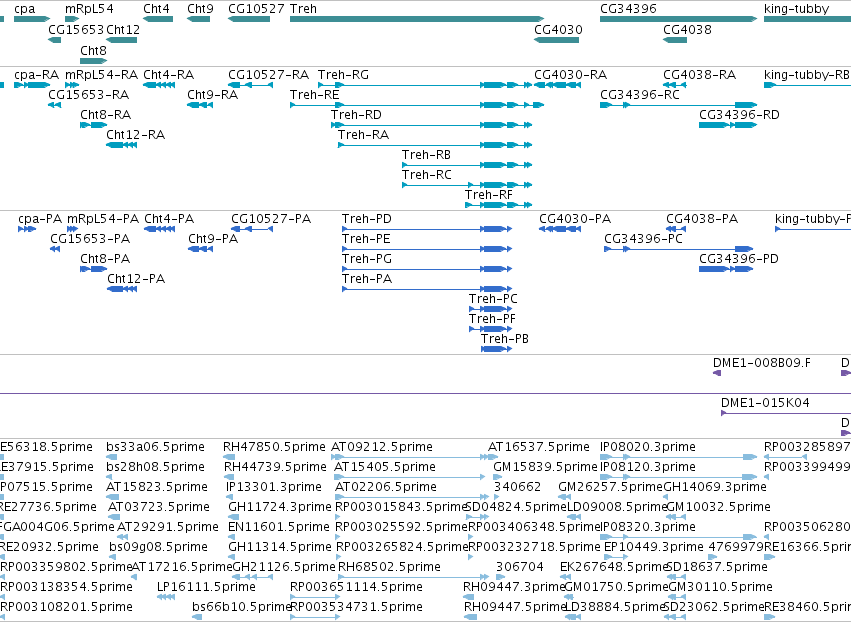Select the Treh-RC transcript label
This screenshot has width=851, height=622.
(x=427, y=175)
